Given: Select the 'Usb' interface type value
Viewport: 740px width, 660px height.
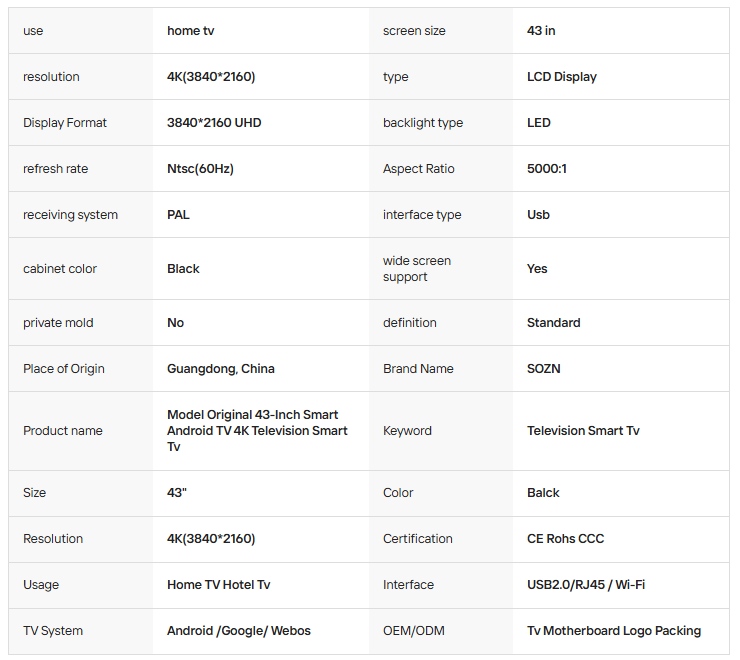Looking at the screenshot, I should coord(538,215).
